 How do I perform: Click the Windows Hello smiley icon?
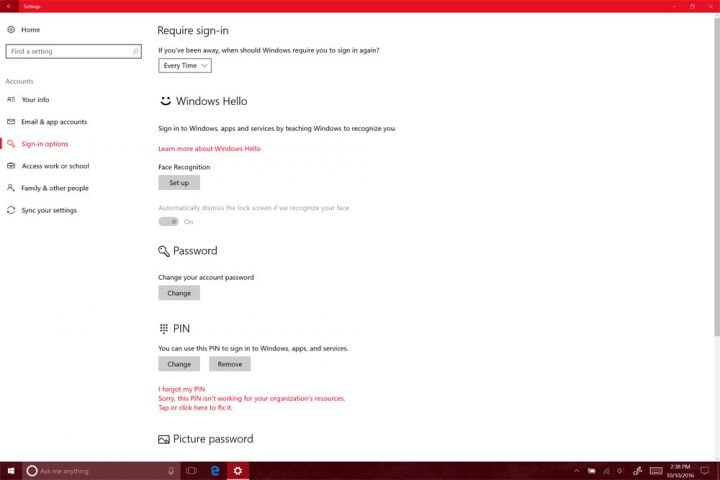165,101
